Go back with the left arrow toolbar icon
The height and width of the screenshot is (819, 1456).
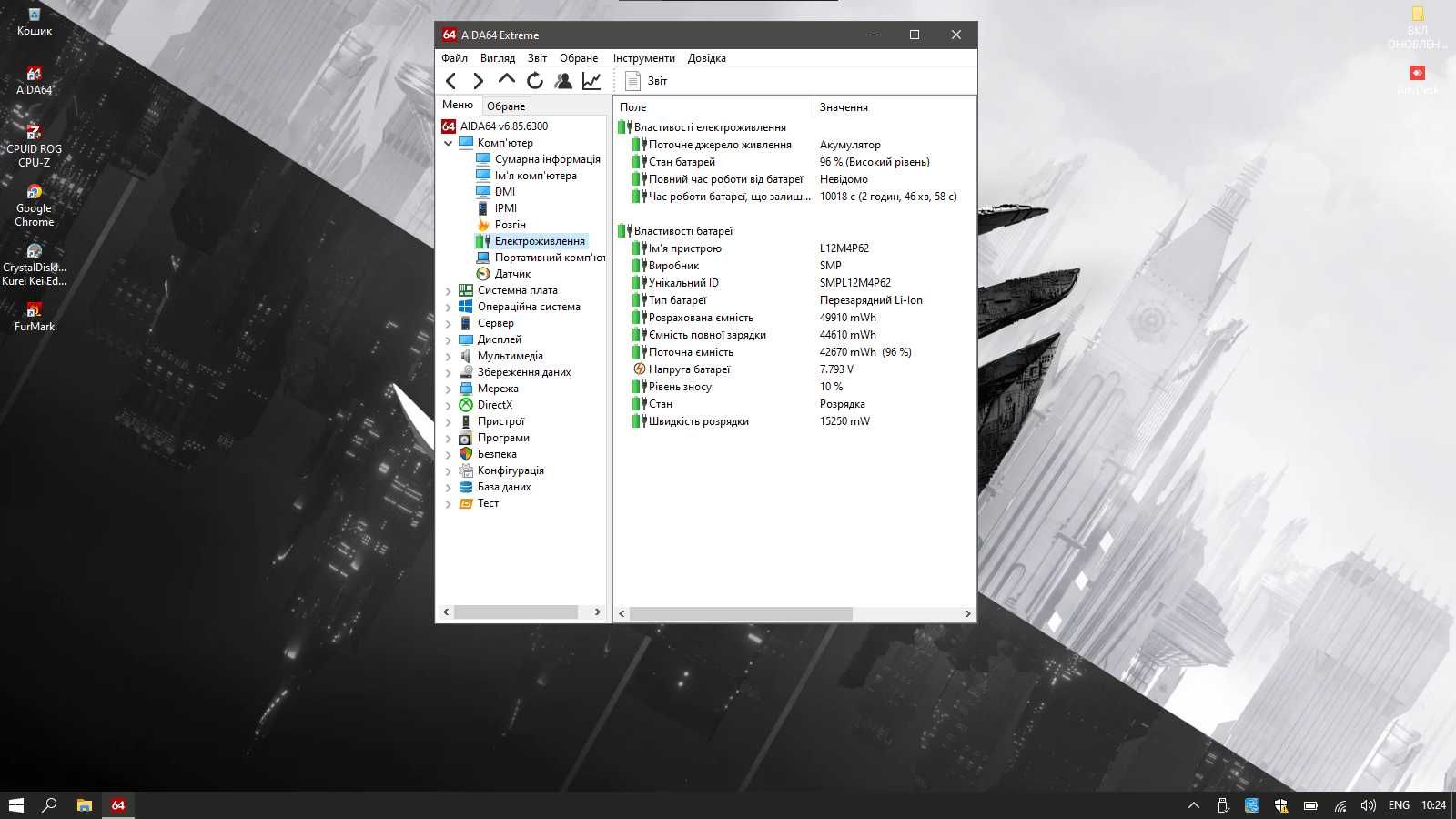[x=451, y=81]
